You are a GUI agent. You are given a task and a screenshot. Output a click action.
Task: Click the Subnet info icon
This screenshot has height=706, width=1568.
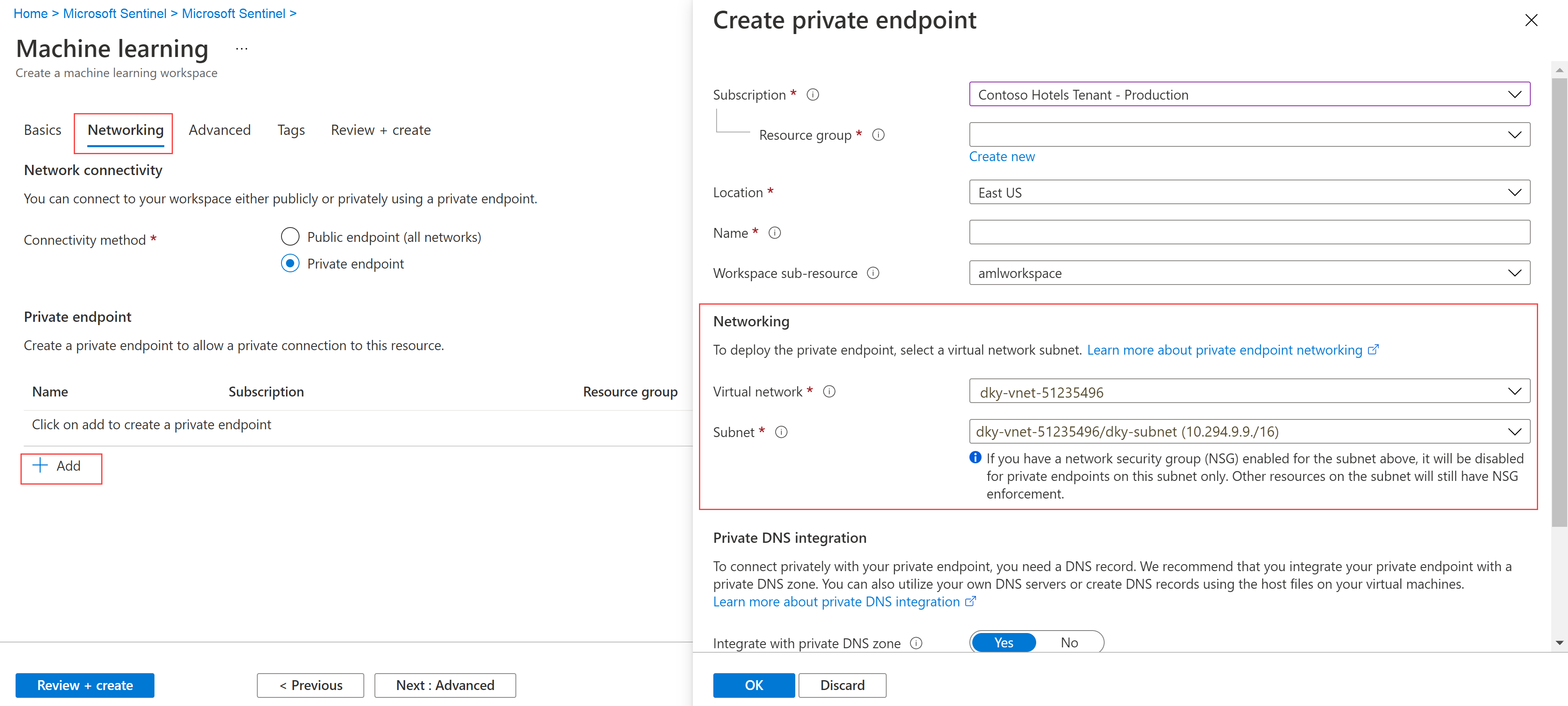pos(782,432)
